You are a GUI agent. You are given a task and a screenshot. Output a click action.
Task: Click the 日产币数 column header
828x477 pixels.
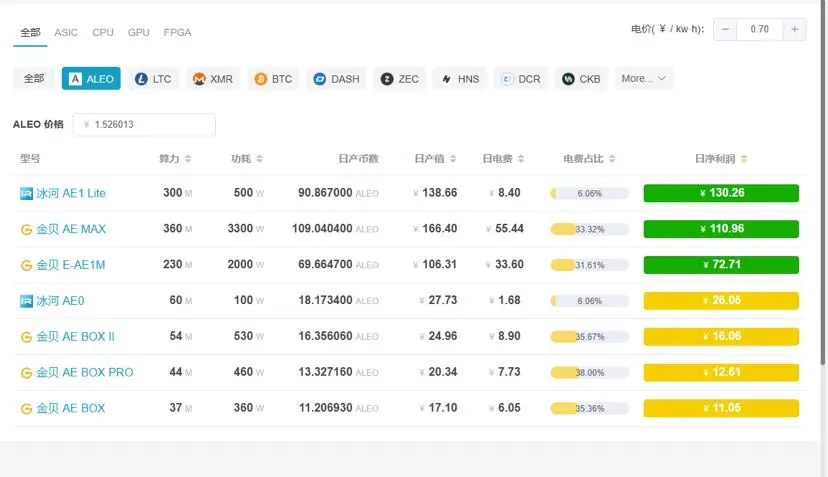coord(358,159)
